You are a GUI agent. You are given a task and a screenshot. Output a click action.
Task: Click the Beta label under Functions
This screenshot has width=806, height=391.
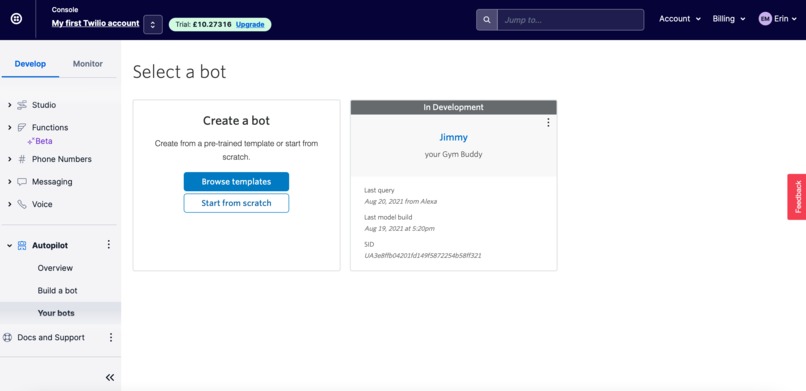(x=43, y=141)
